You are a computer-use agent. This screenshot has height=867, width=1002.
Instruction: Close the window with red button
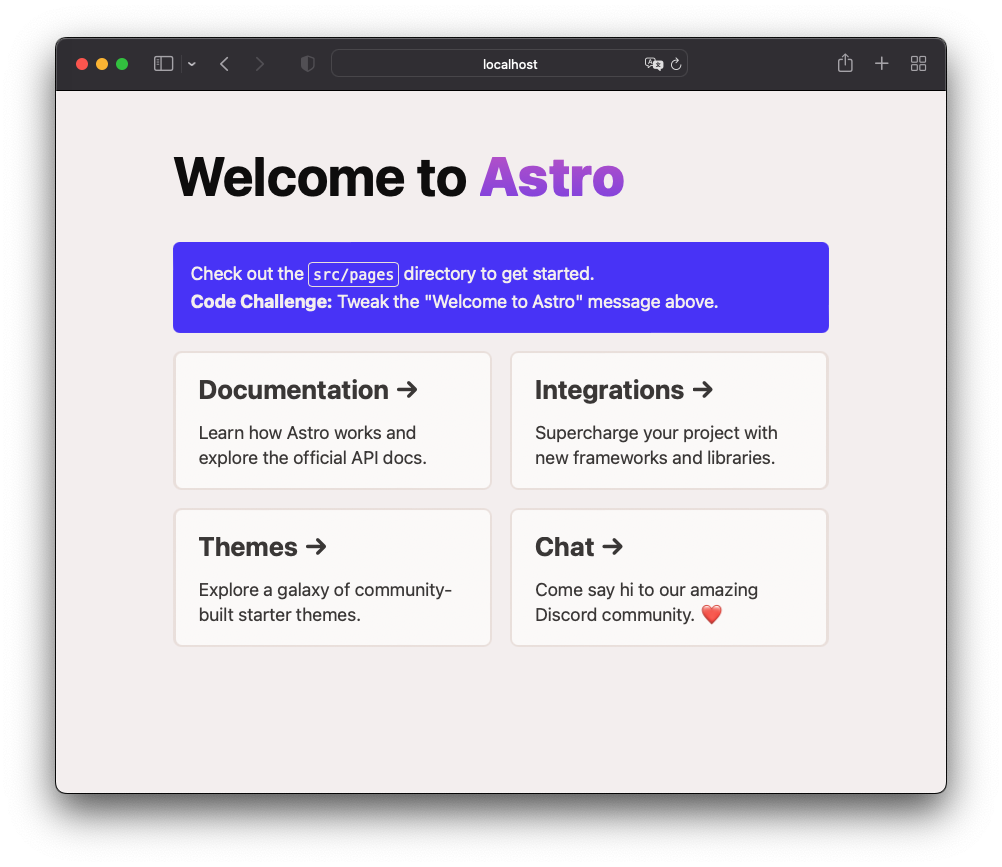tap(82, 64)
